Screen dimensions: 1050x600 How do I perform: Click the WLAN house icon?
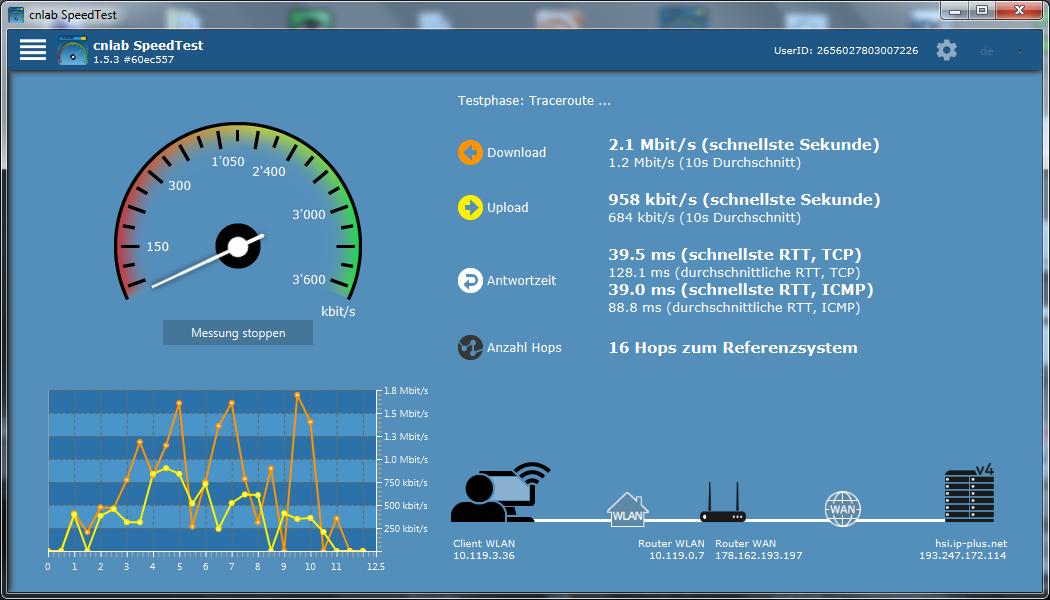[x=628, y=510]
